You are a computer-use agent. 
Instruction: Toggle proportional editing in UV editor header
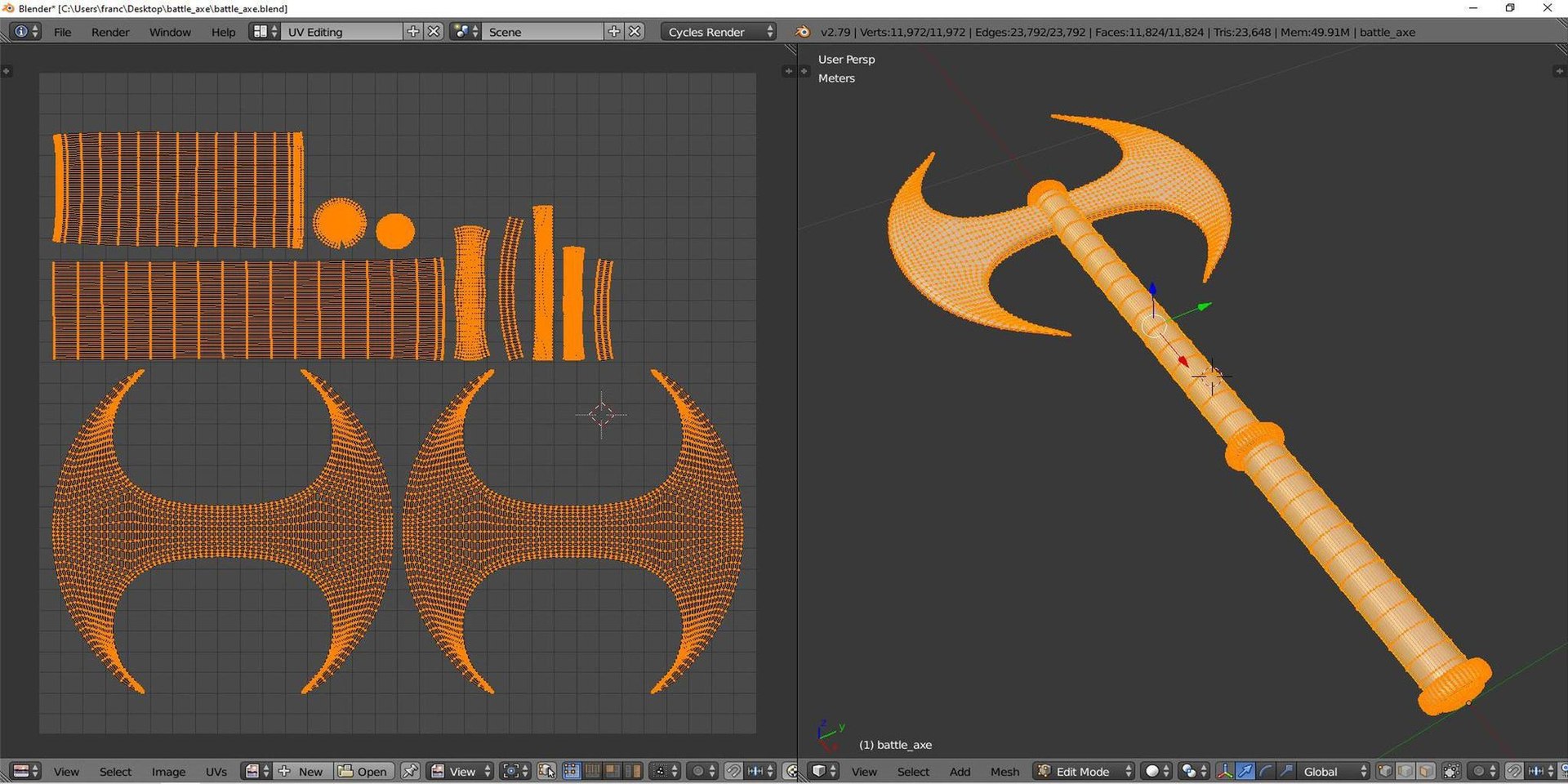[x=702, y=771]
